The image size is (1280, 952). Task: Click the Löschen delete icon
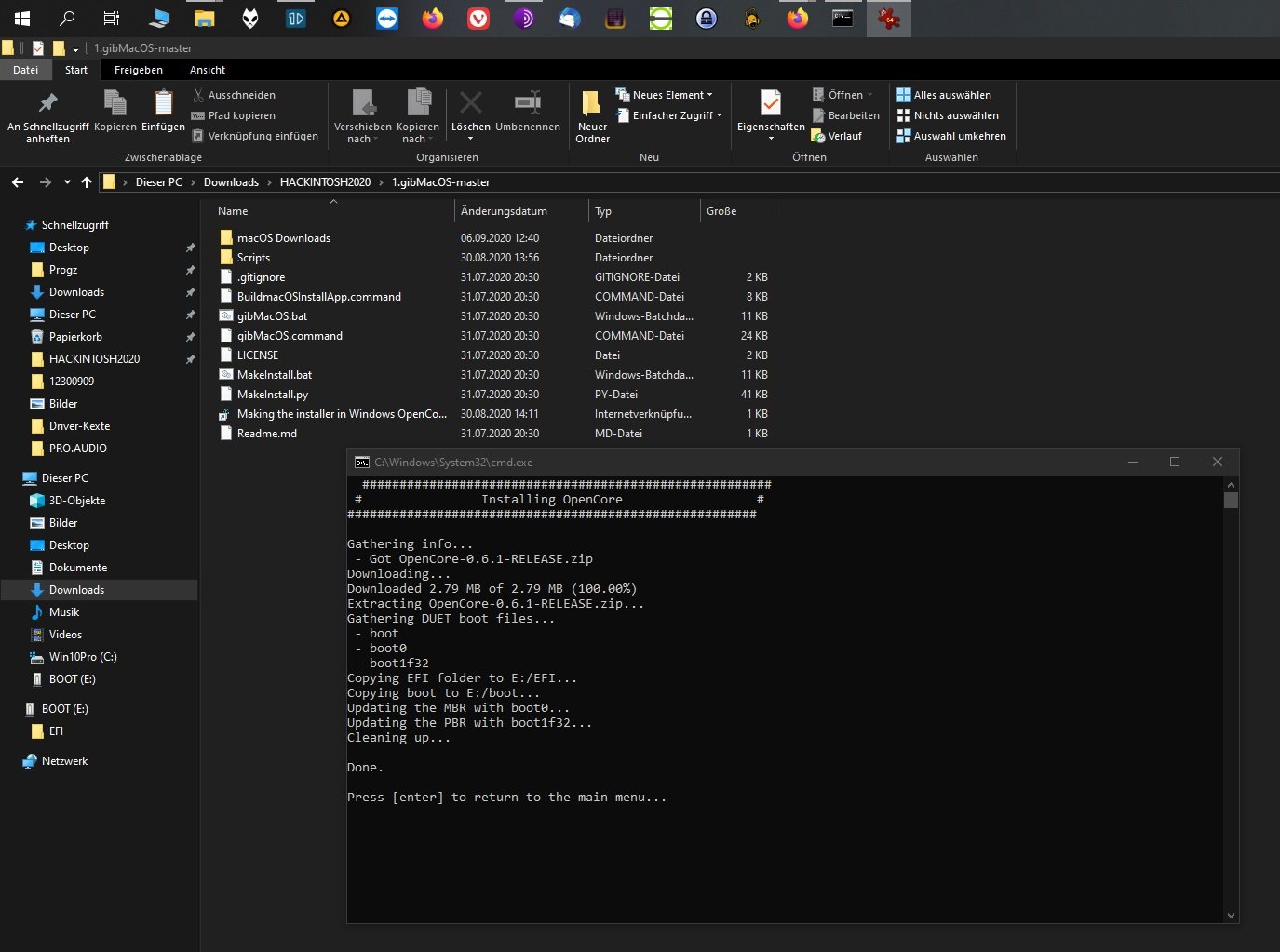(470, 104)
